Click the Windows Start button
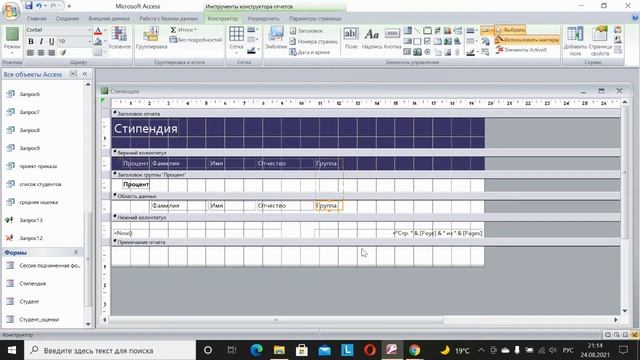This screenshot has width=640, height=360. (12, 350)
